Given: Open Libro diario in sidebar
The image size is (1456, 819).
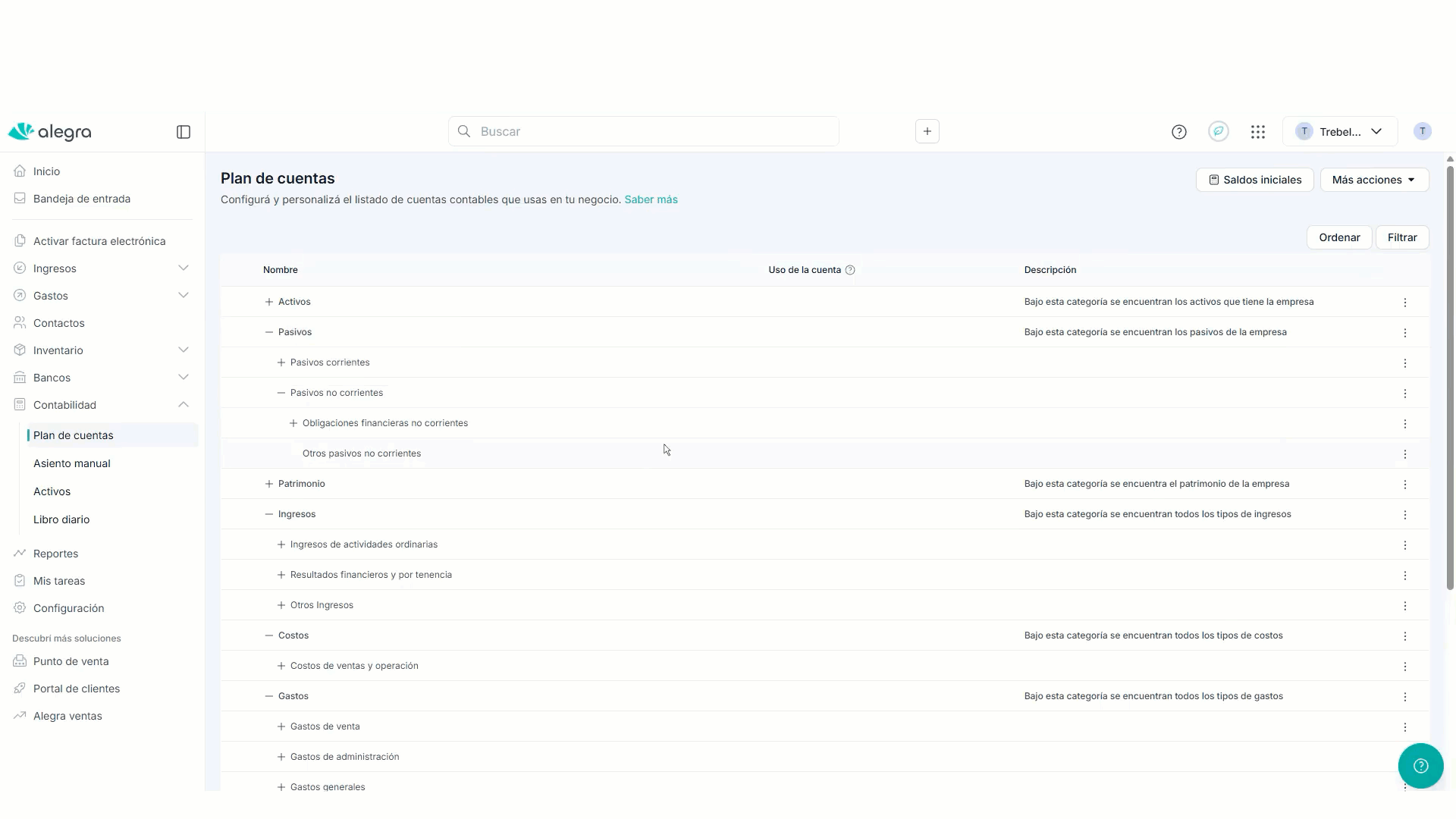Looking at the screenshot, I should (61, 519).
